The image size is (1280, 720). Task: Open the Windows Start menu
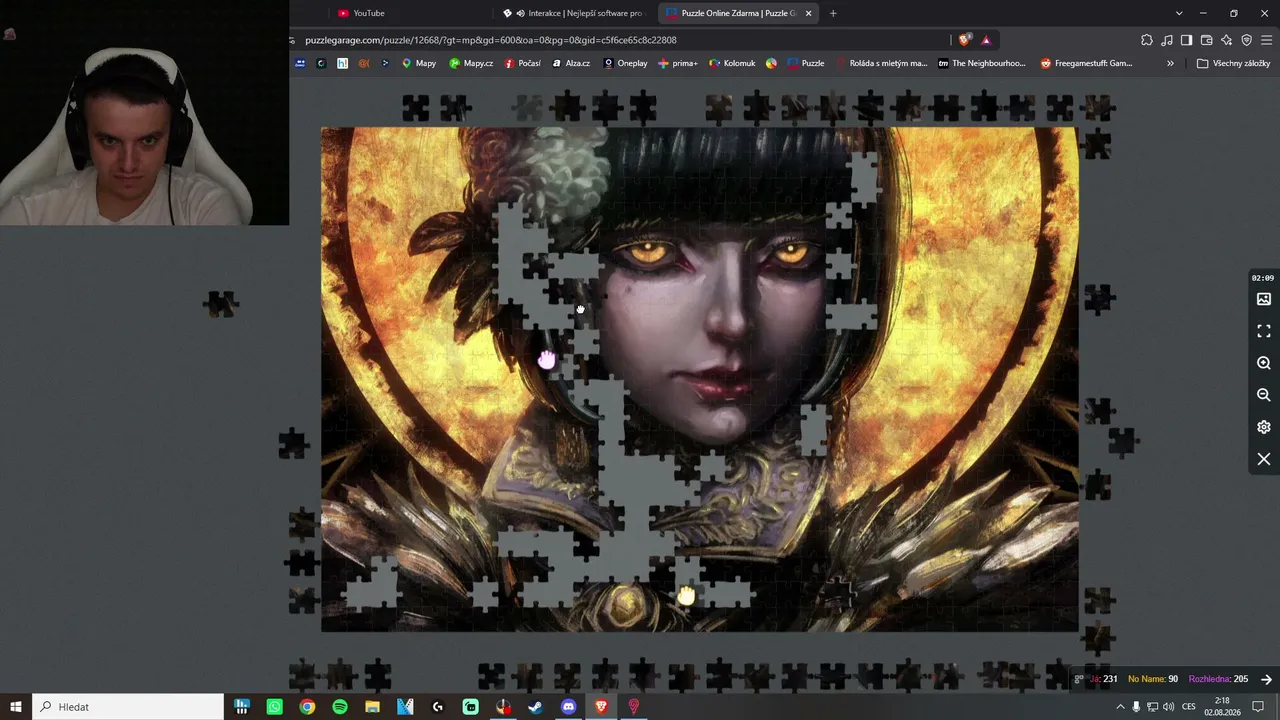pos(16,707)
